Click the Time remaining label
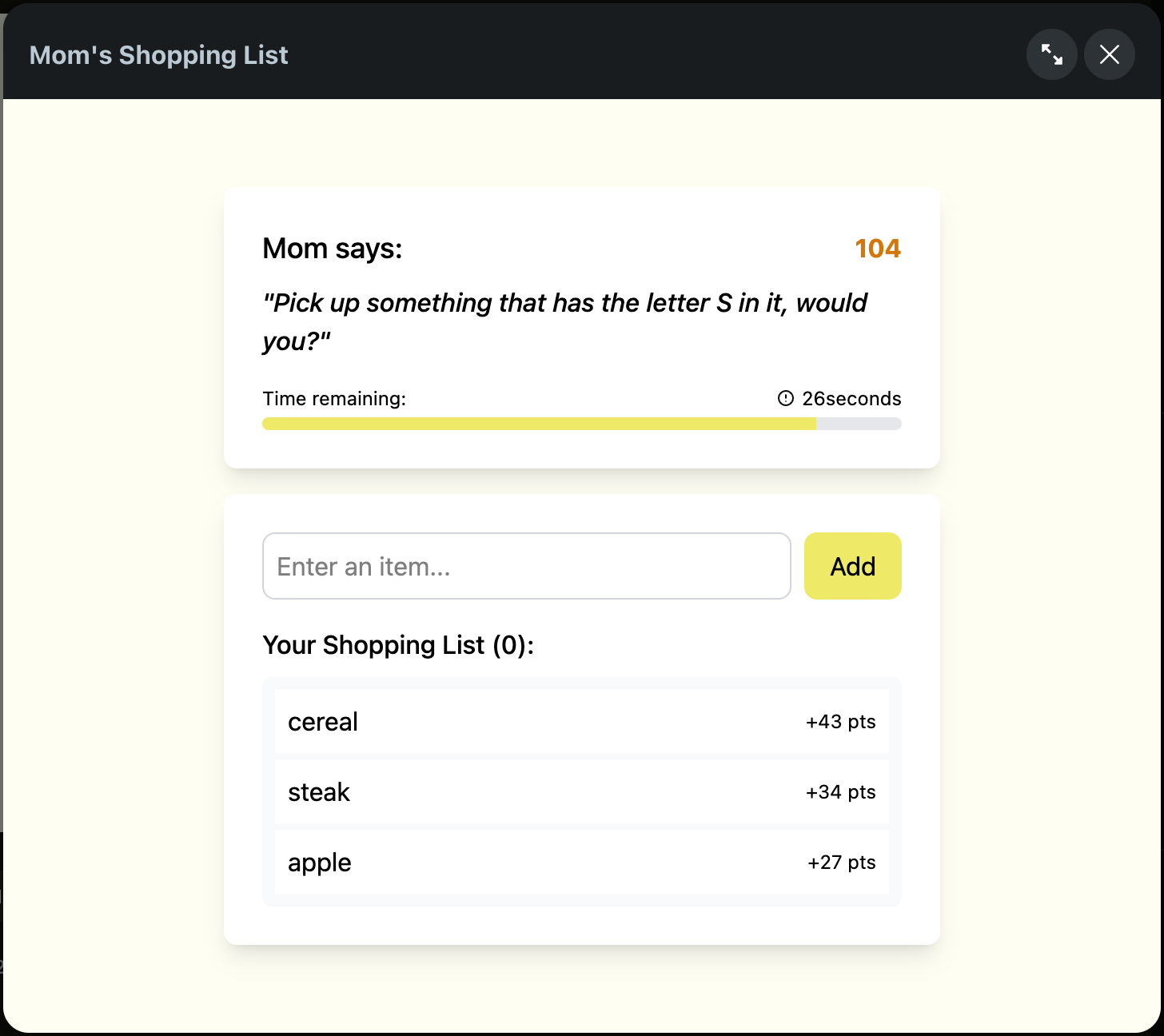 [x=333, y=398]
